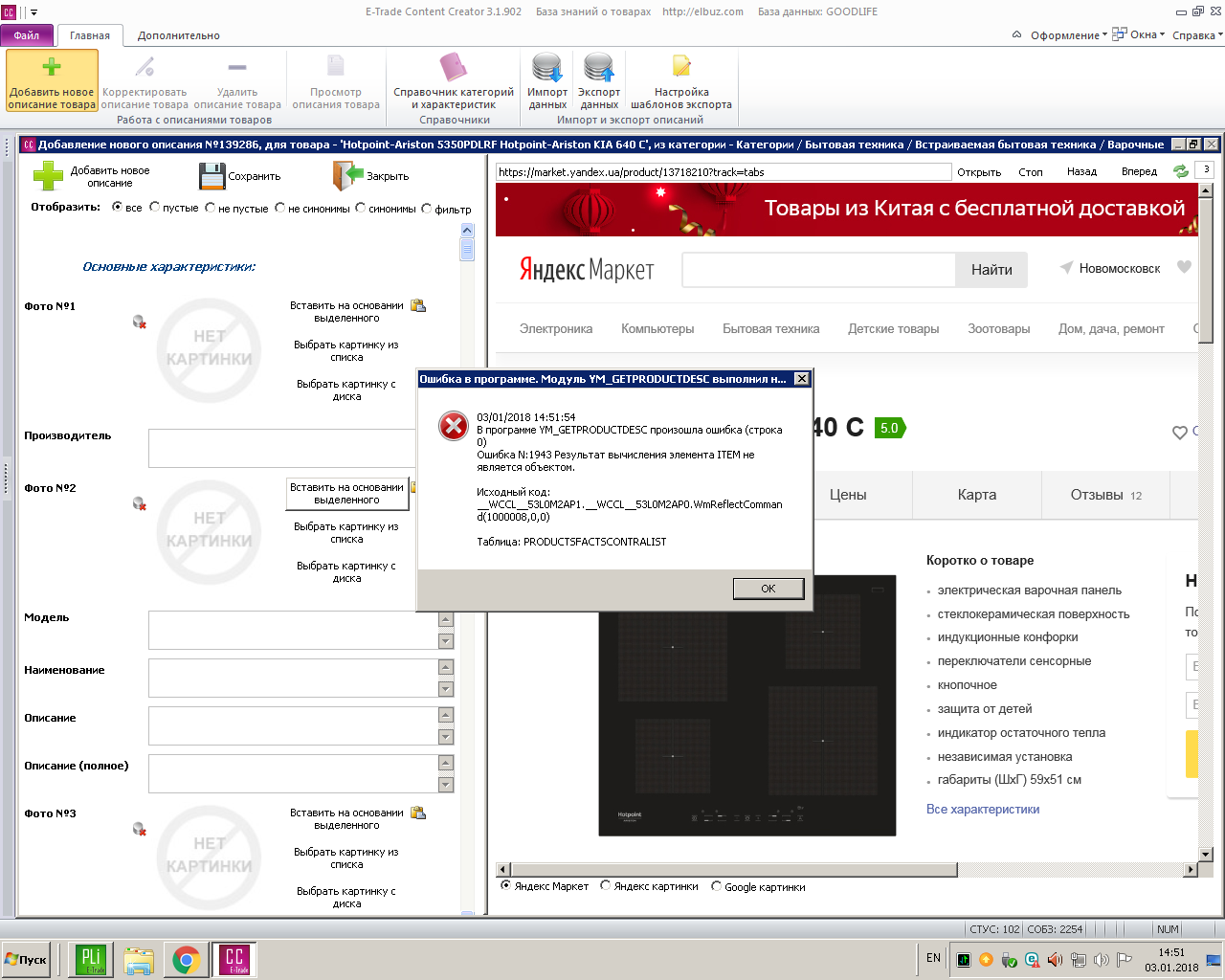Click OK in the error dialog
The height and width of the screenshot is (980, 1225).
(768, 589)
